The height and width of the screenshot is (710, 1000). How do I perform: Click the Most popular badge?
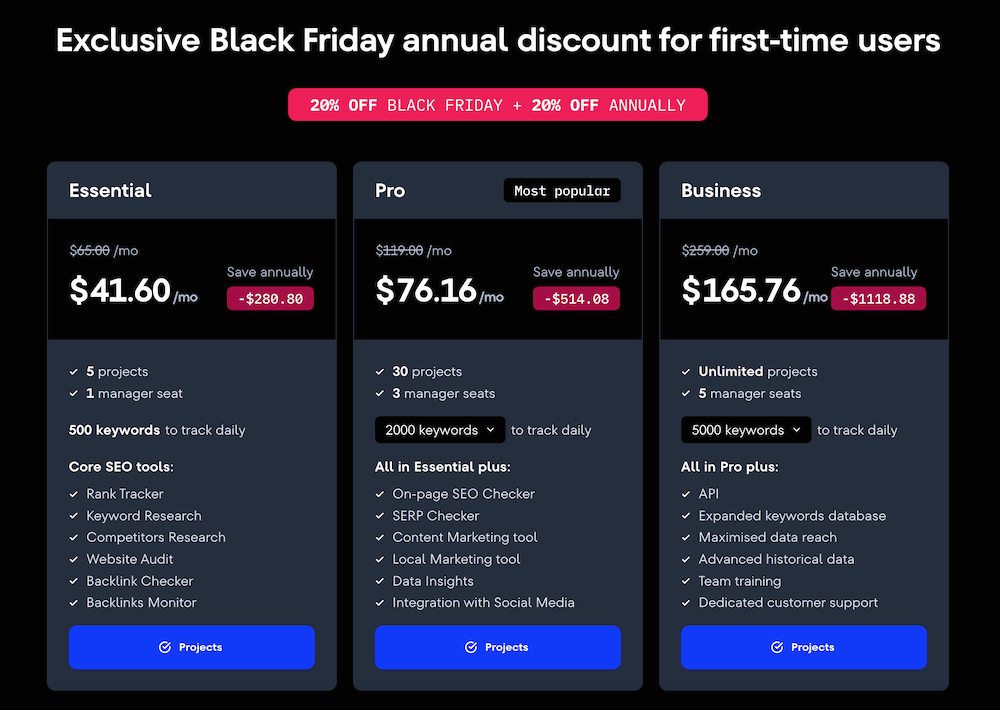pos(562,190)
